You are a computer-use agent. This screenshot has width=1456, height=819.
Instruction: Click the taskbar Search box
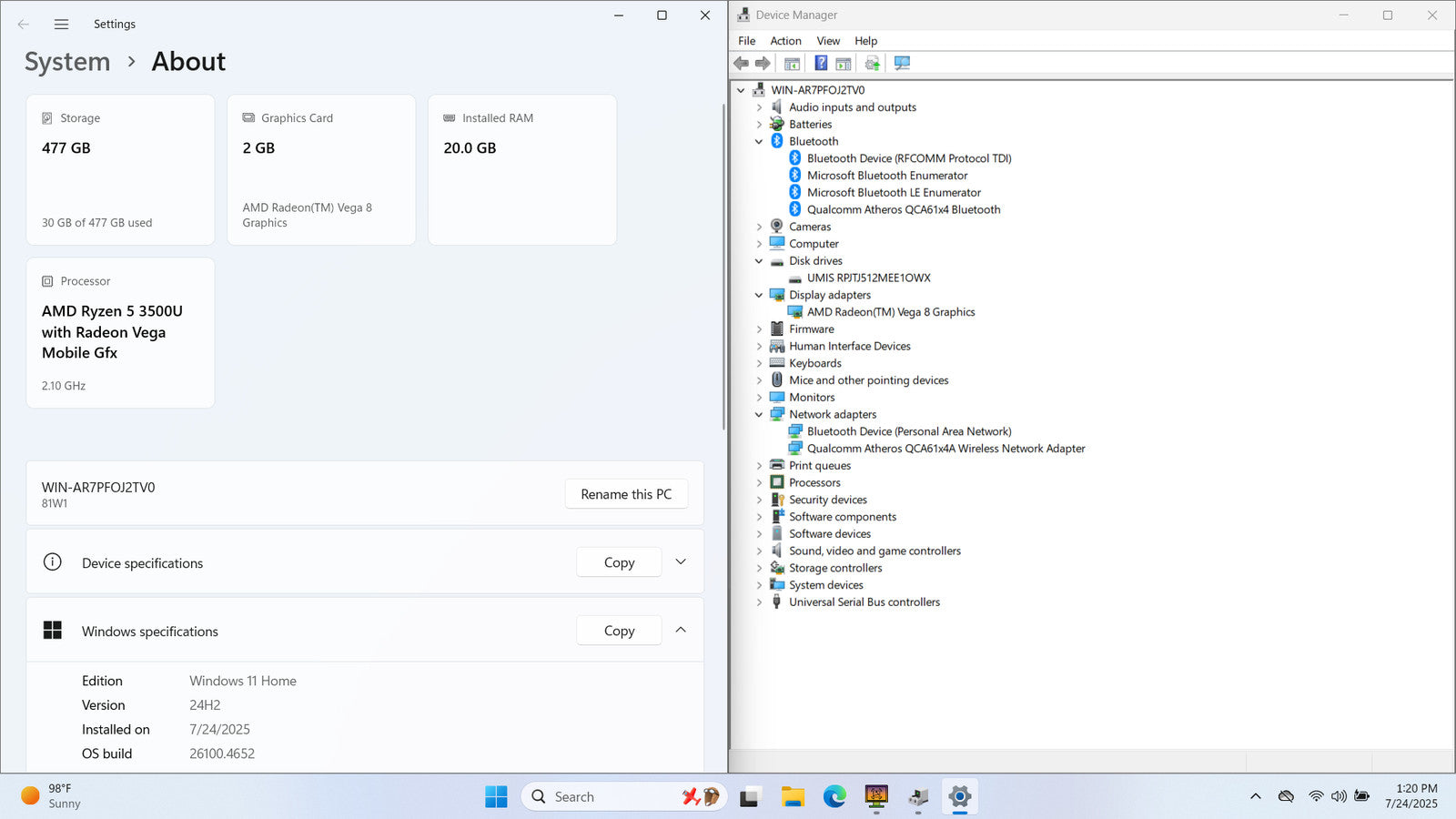point(601,797)
